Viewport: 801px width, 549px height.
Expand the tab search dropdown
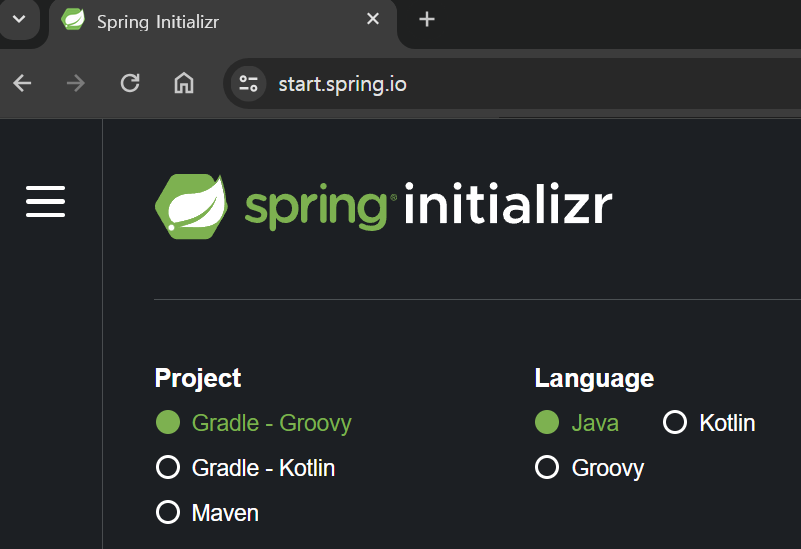18,19
